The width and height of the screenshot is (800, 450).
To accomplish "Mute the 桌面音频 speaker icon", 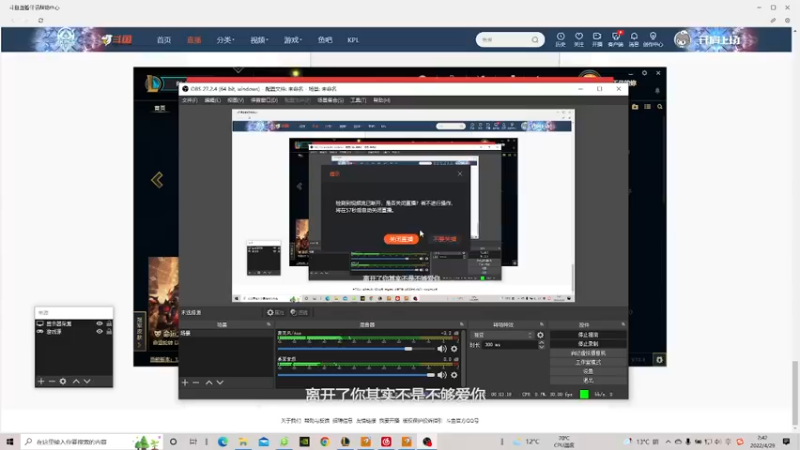I will pyautogui.click(x=442, y=375).
